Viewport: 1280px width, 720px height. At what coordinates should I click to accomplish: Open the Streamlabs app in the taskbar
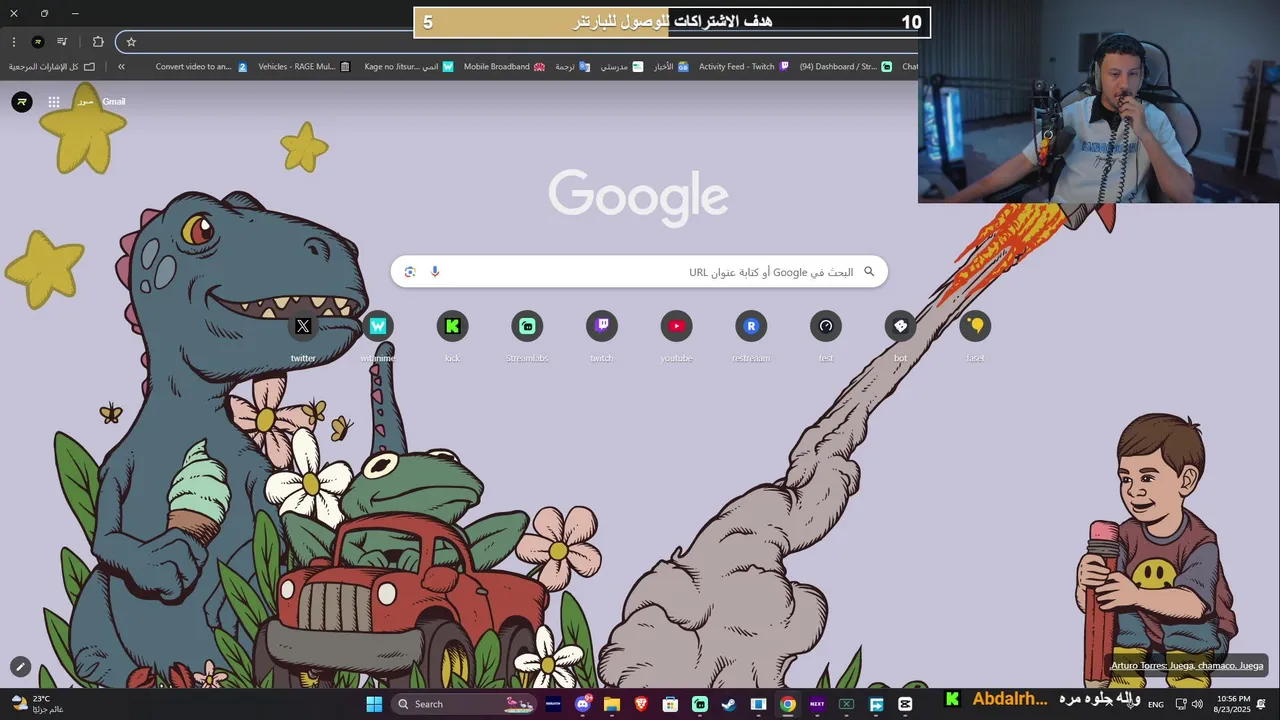pyautogui.click(x=700, y=704)
